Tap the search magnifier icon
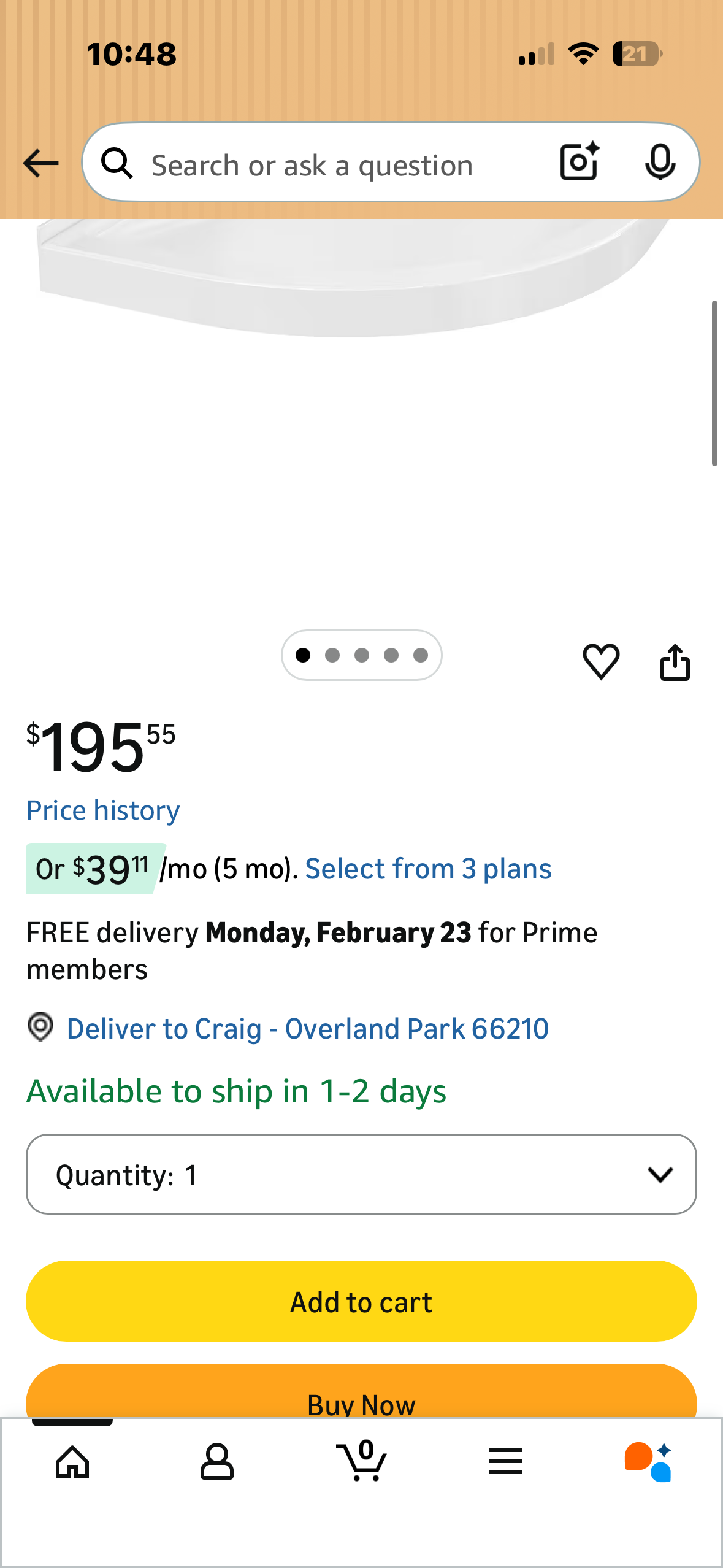 117,163
